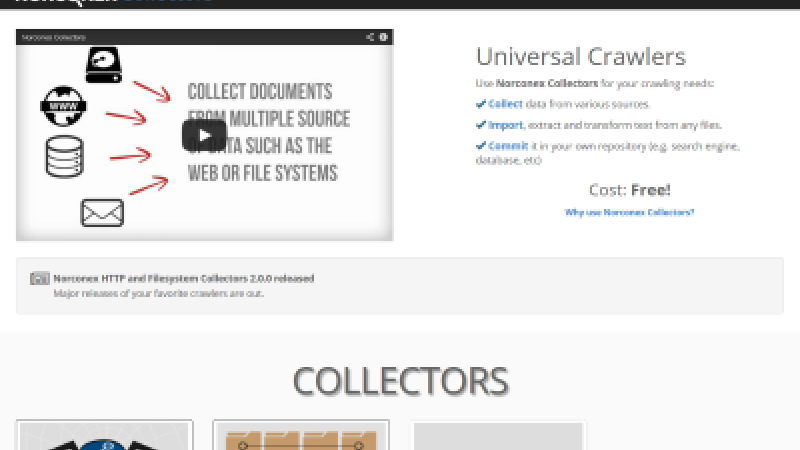Image resolution: width=800 pixels, height=450 pixels.
Task: Click the video info icon
Action: tap(383, 37)
